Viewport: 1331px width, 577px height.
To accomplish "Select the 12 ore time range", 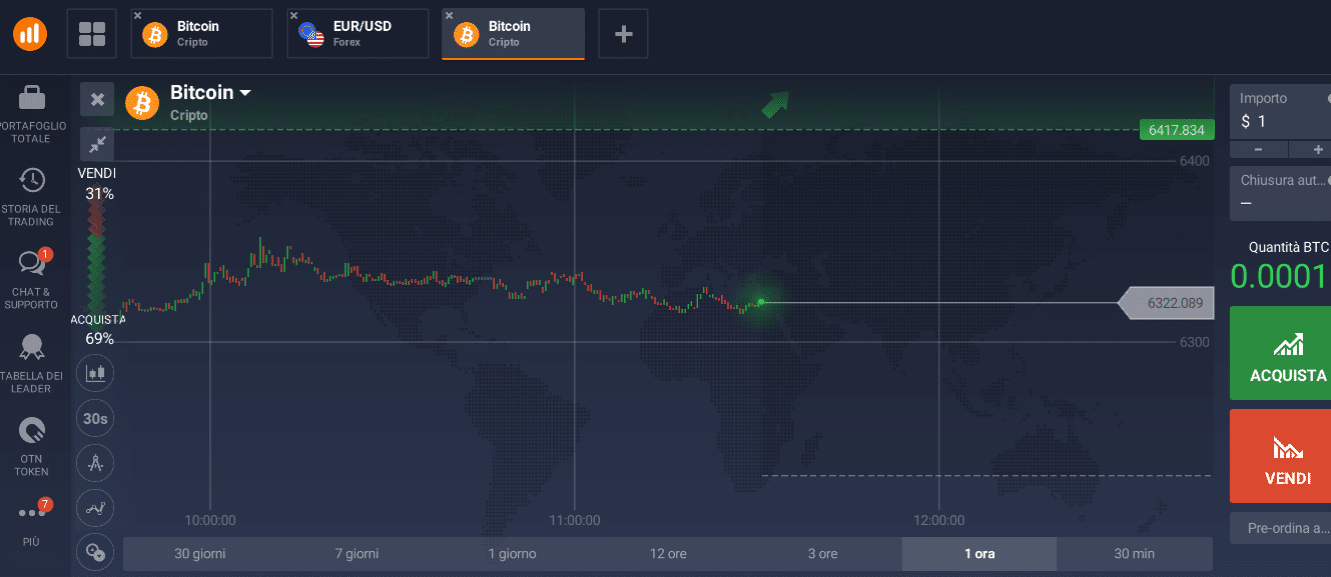I will coord(668,554).
